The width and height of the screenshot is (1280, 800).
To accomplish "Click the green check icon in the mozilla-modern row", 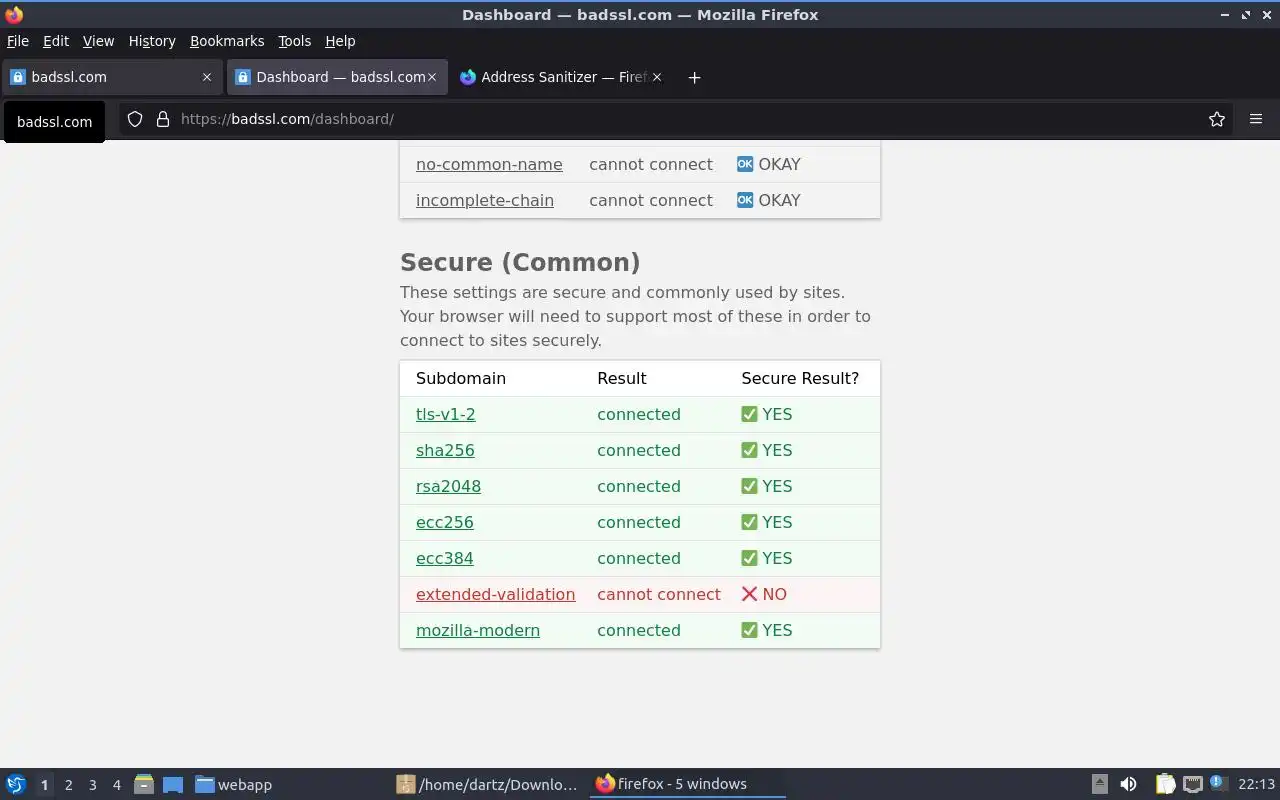I will coord(749,630).
